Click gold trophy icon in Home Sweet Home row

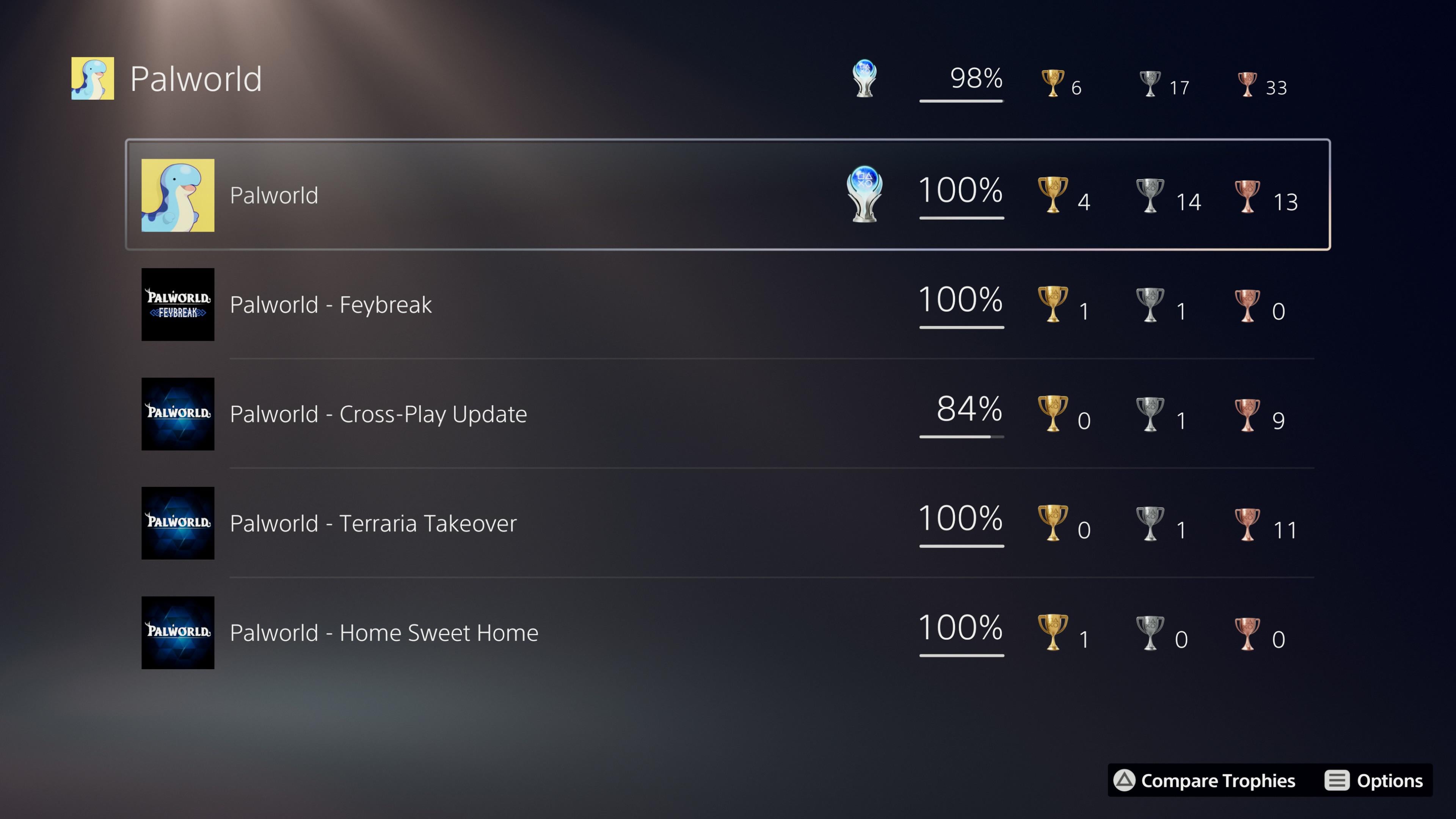point(1053,632)
